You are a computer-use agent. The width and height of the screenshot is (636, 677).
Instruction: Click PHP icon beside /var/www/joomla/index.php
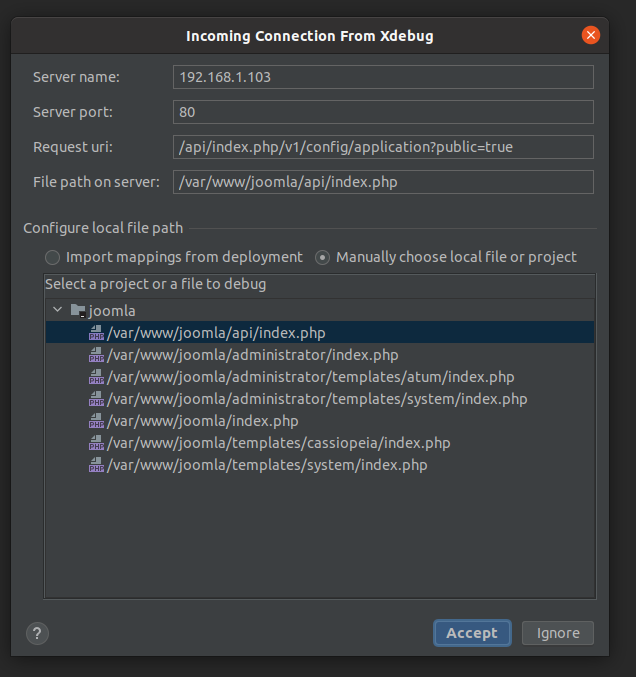tap(97, 421)
